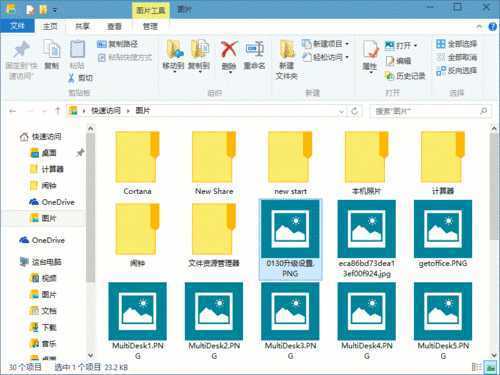Select the getoffice.PNG image file

(x=443, y=234)
